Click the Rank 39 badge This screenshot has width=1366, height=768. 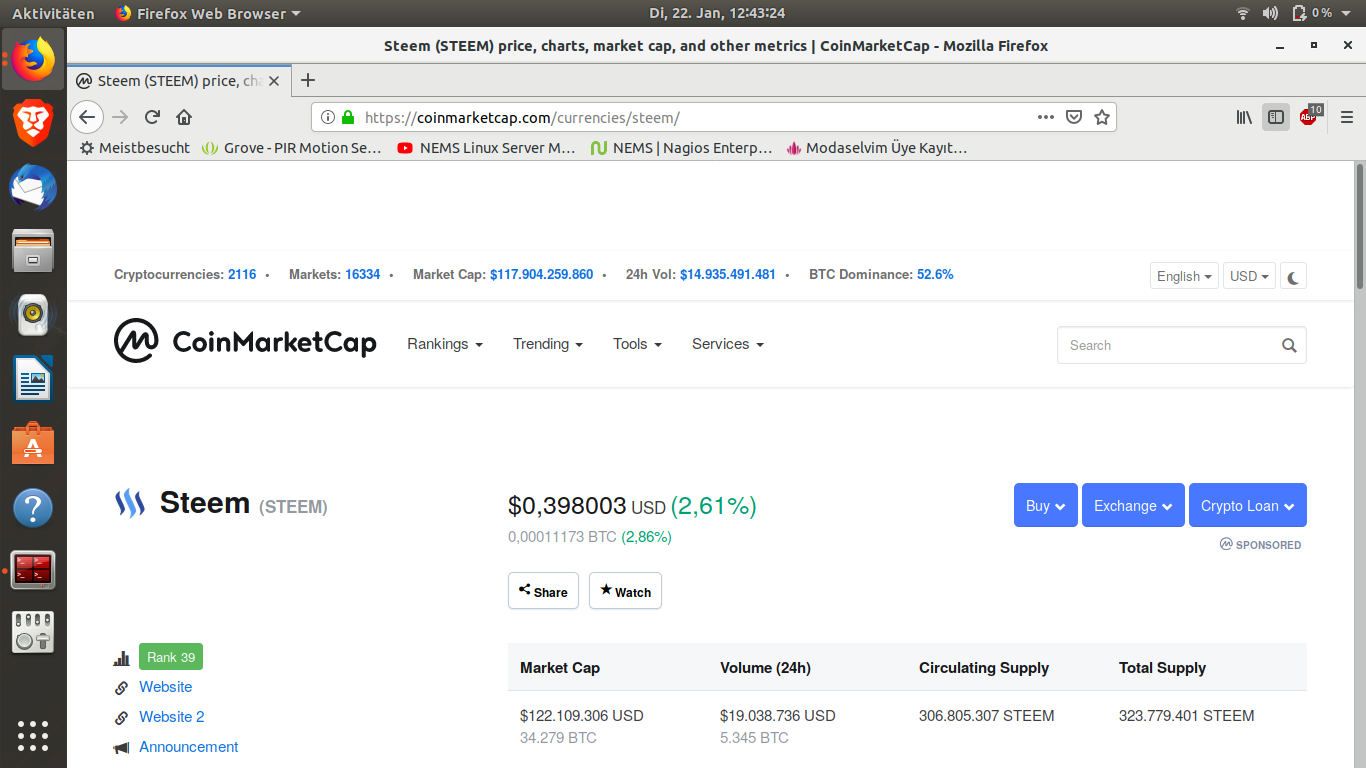[171, 657]
